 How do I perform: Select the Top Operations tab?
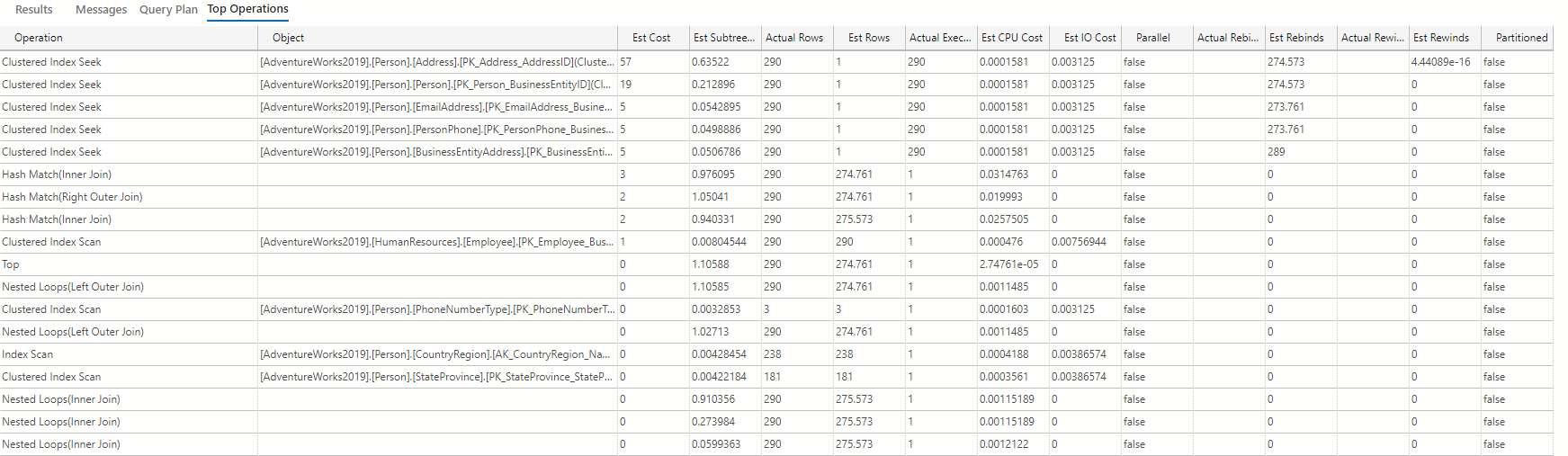(x=247, y=9)
